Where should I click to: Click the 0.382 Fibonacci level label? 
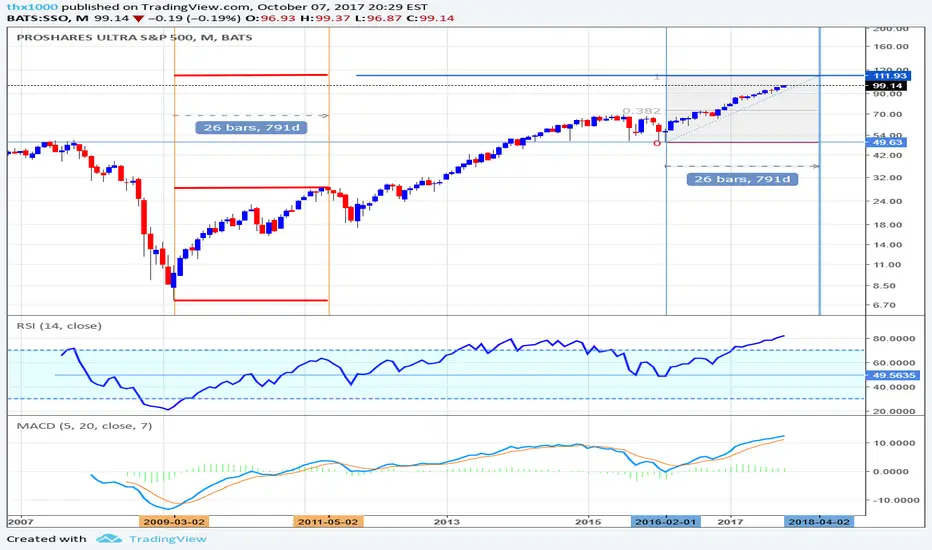click(641, 111)
